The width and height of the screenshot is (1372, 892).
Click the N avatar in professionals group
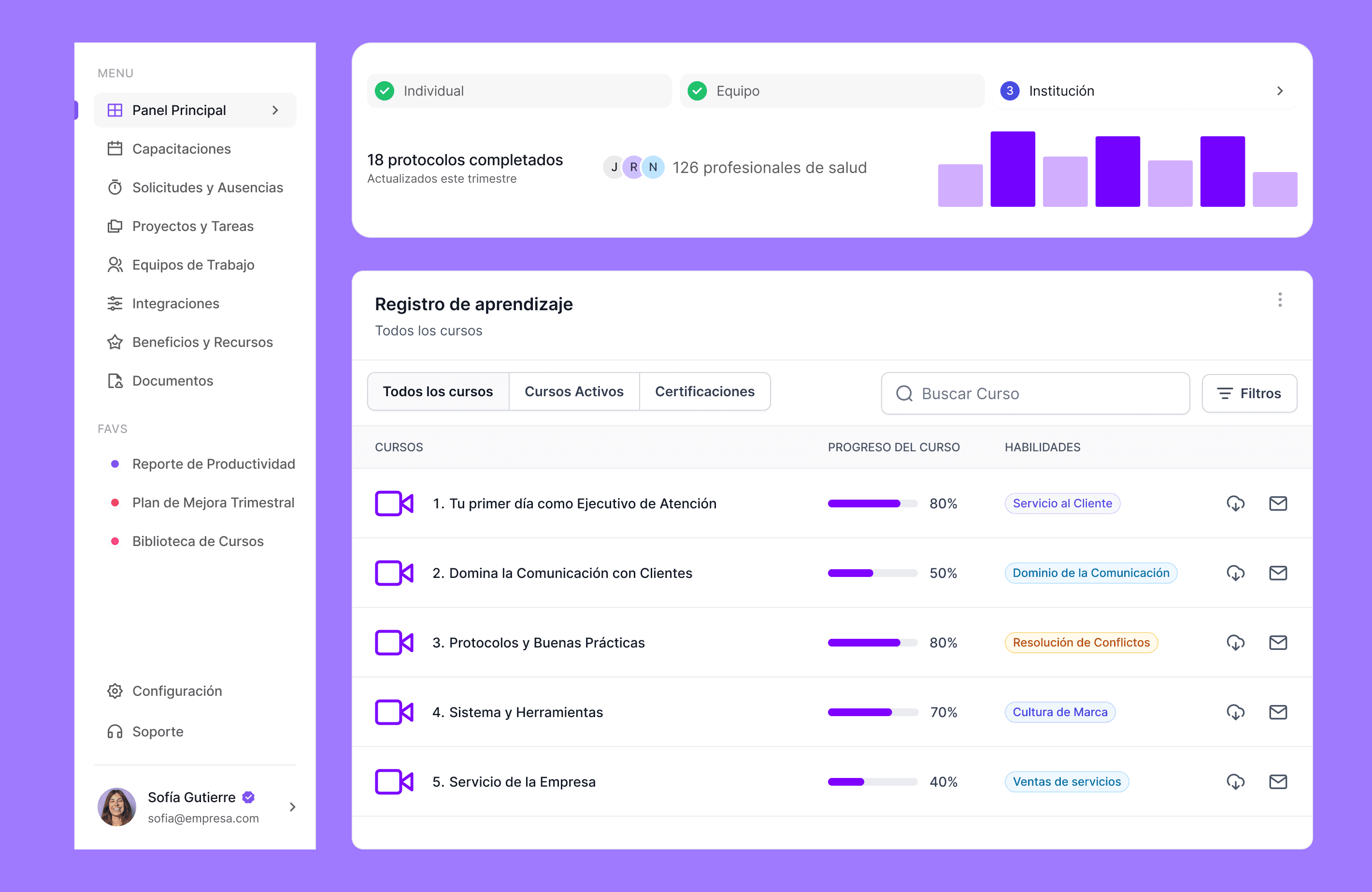653,167
